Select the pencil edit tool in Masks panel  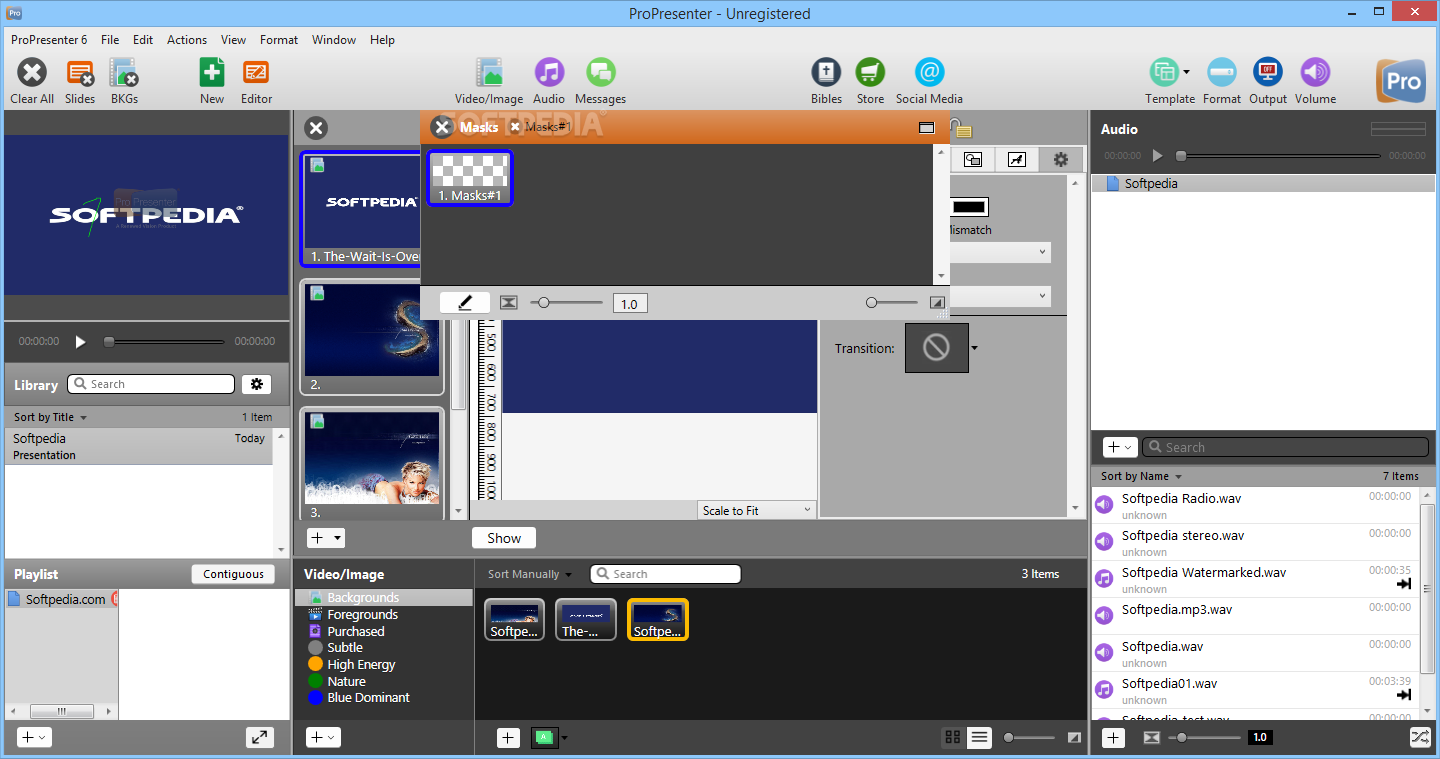coord(465,303)
